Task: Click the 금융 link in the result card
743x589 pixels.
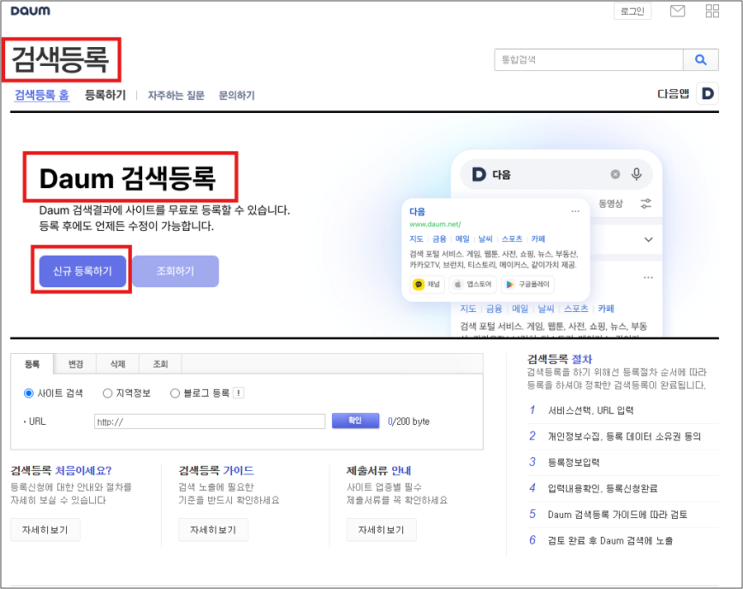Action: (x=439, y=239)
